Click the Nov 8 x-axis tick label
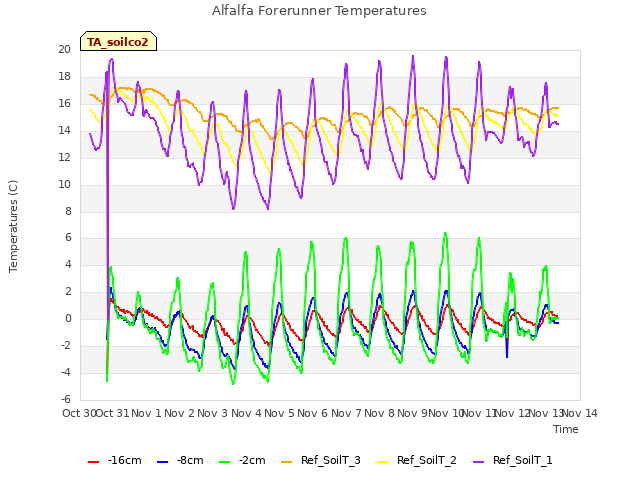Image resolution: width=640 pixels, height=480 pixels. 379,413
